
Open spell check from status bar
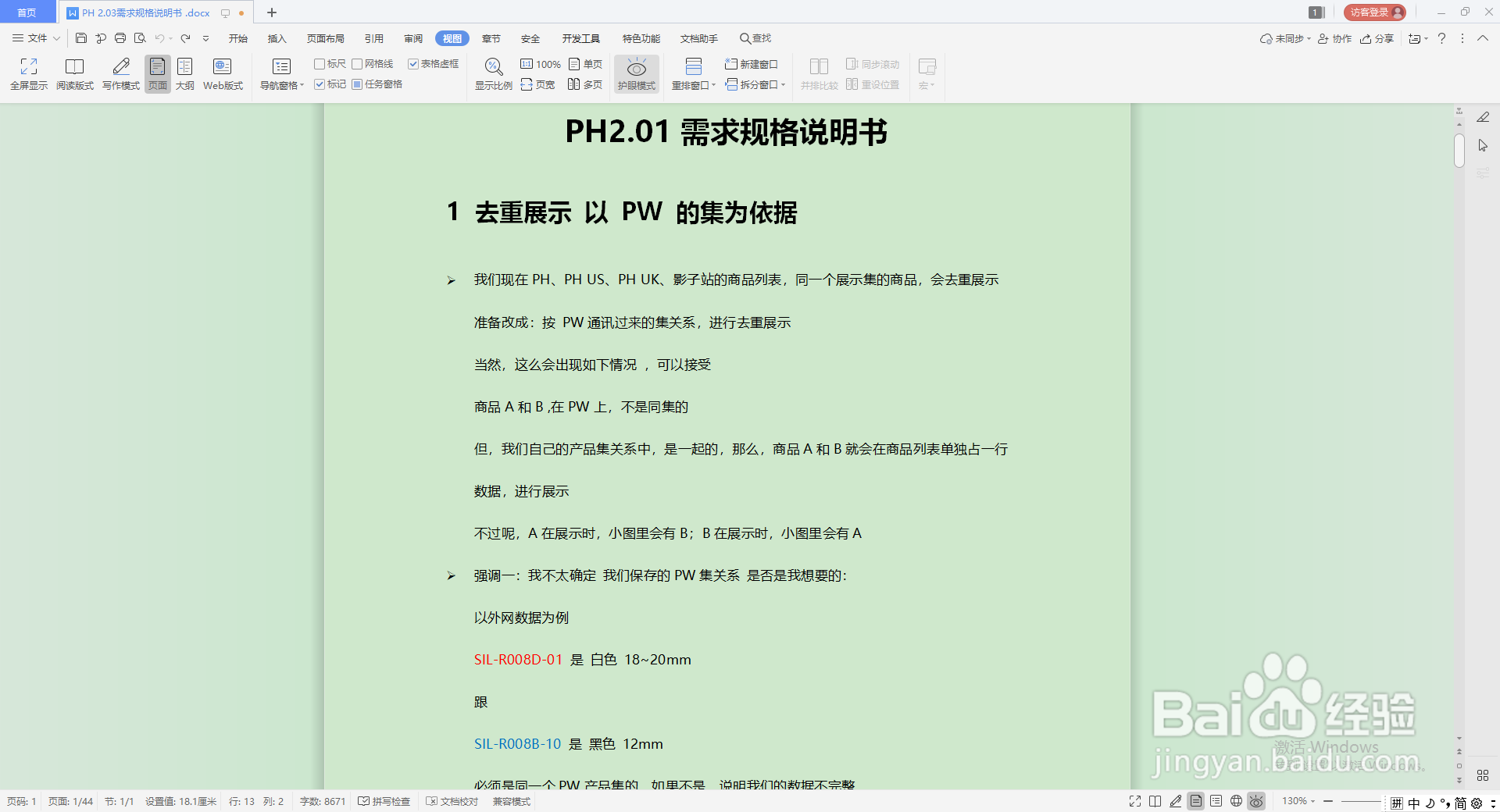coord(383,801)
